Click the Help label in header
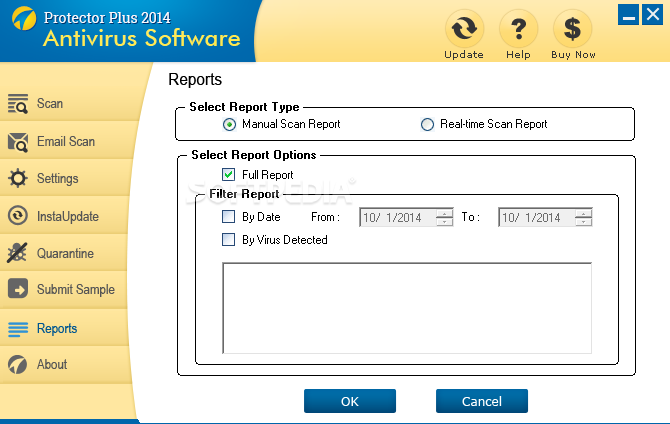670x424 pixels. pyautogui.click(x=518, y=55)
